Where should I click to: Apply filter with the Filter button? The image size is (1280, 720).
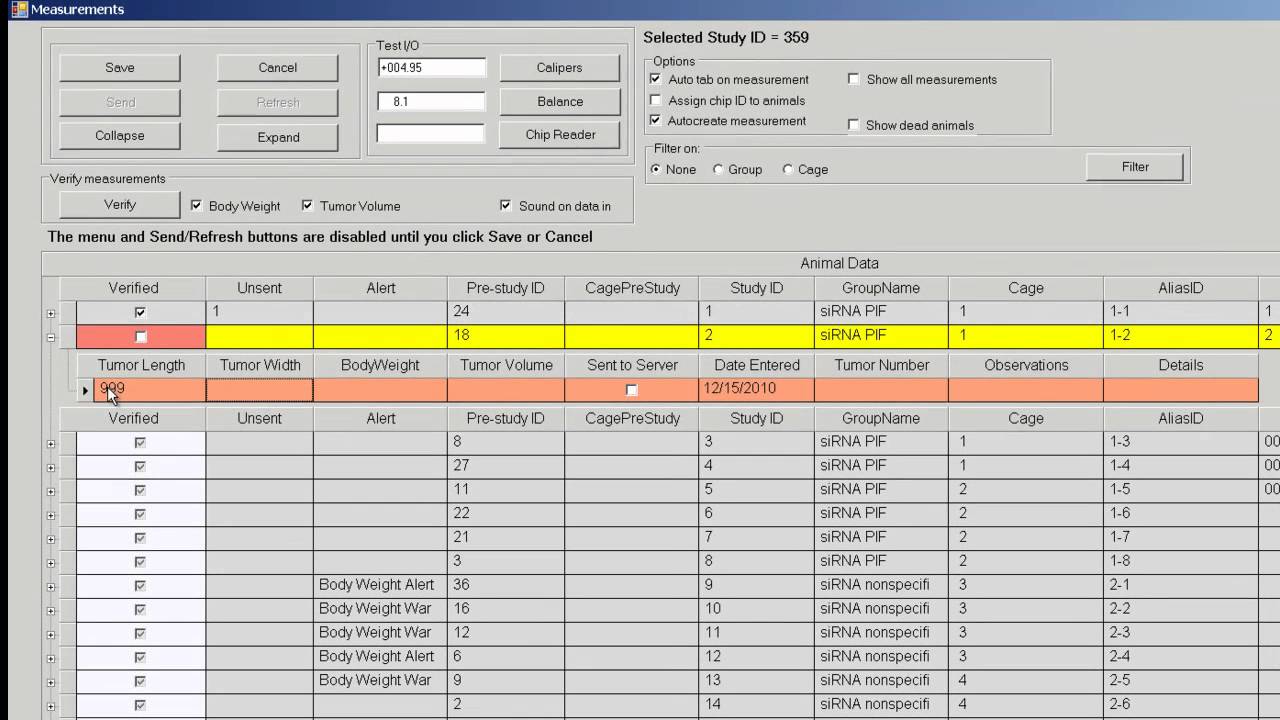pyautogui.click(x=1135, y=167)
